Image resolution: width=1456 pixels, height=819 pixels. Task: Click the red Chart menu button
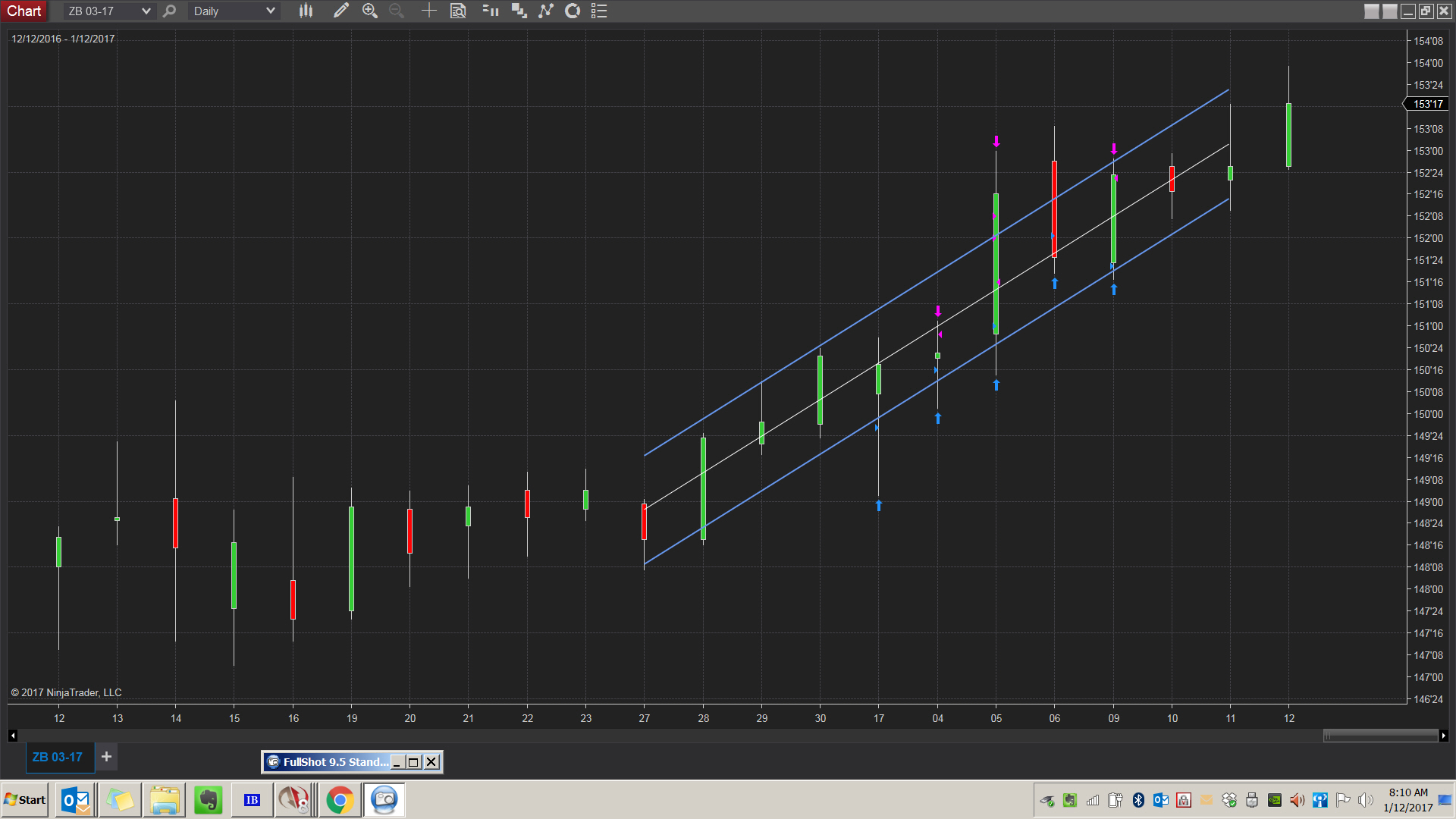tap(24, 11)
